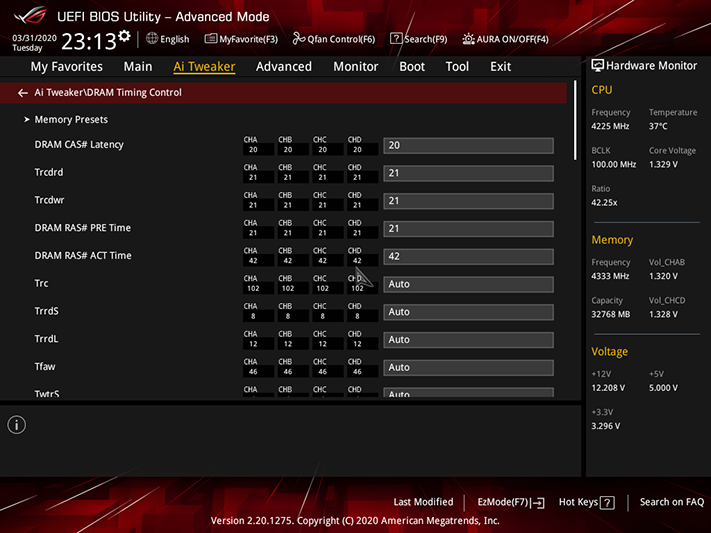The width and height of the screenshot is (711, 533).
Task: Select the DRAM CAS# Latency label
Action: [79, 145]
